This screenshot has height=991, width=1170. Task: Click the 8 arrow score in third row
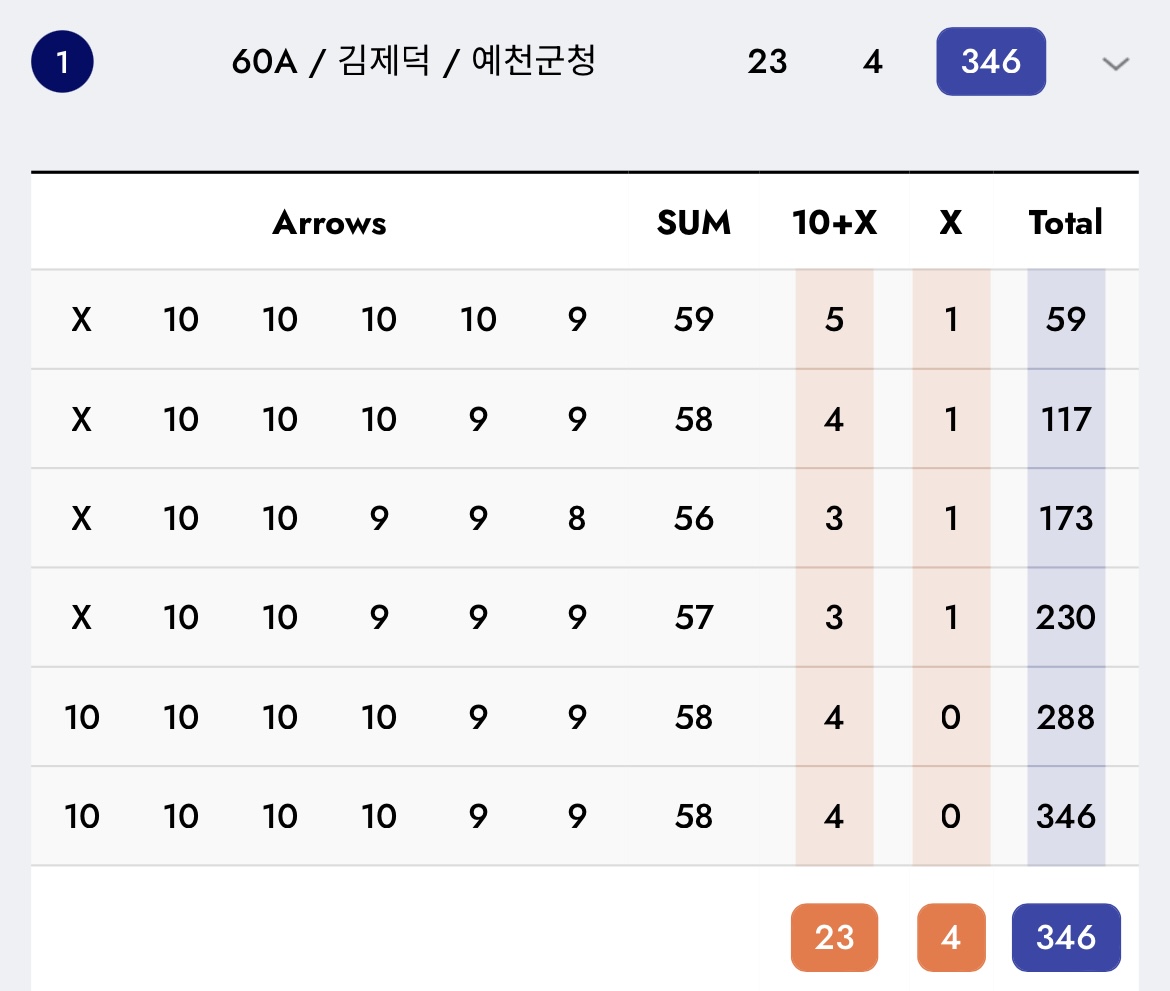pos(576,518)
